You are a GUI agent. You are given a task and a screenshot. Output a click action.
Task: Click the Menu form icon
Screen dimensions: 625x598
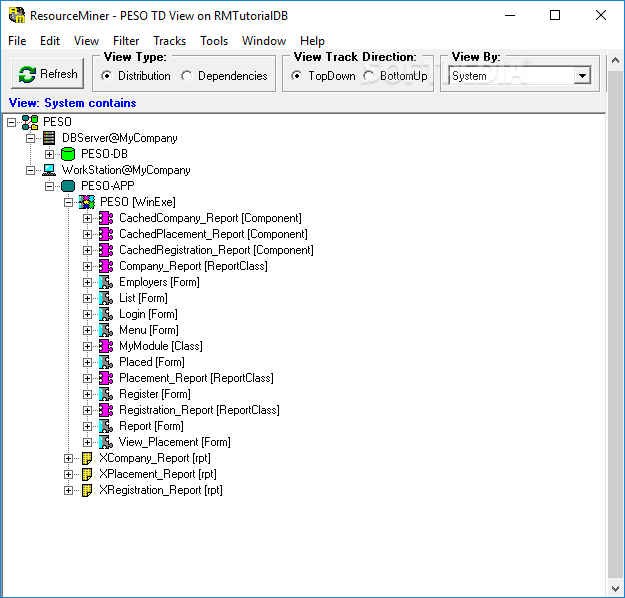(x=106, y=330)
